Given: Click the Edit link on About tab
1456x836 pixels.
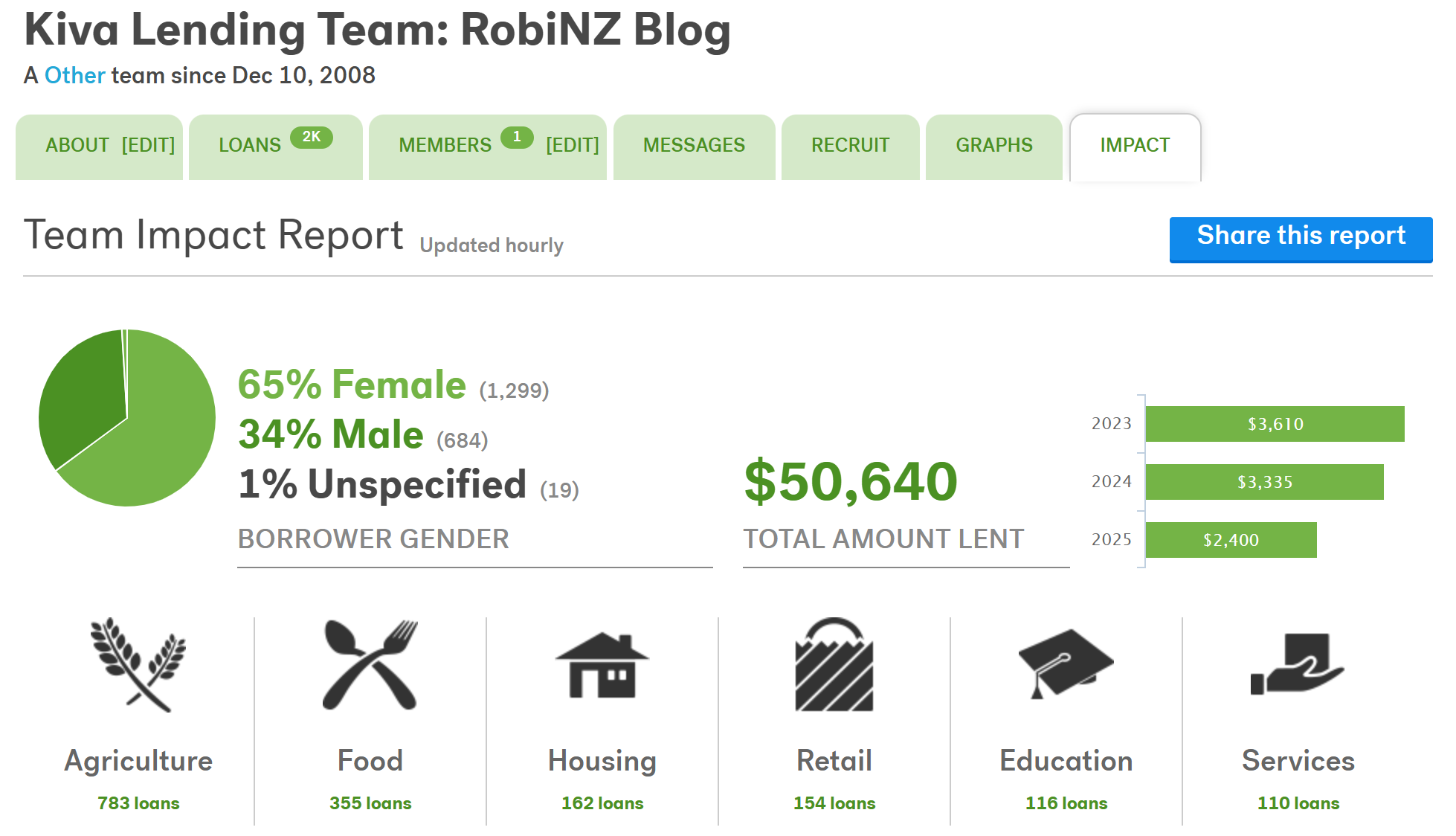Looking at the screenshot, I should (149, 145).
